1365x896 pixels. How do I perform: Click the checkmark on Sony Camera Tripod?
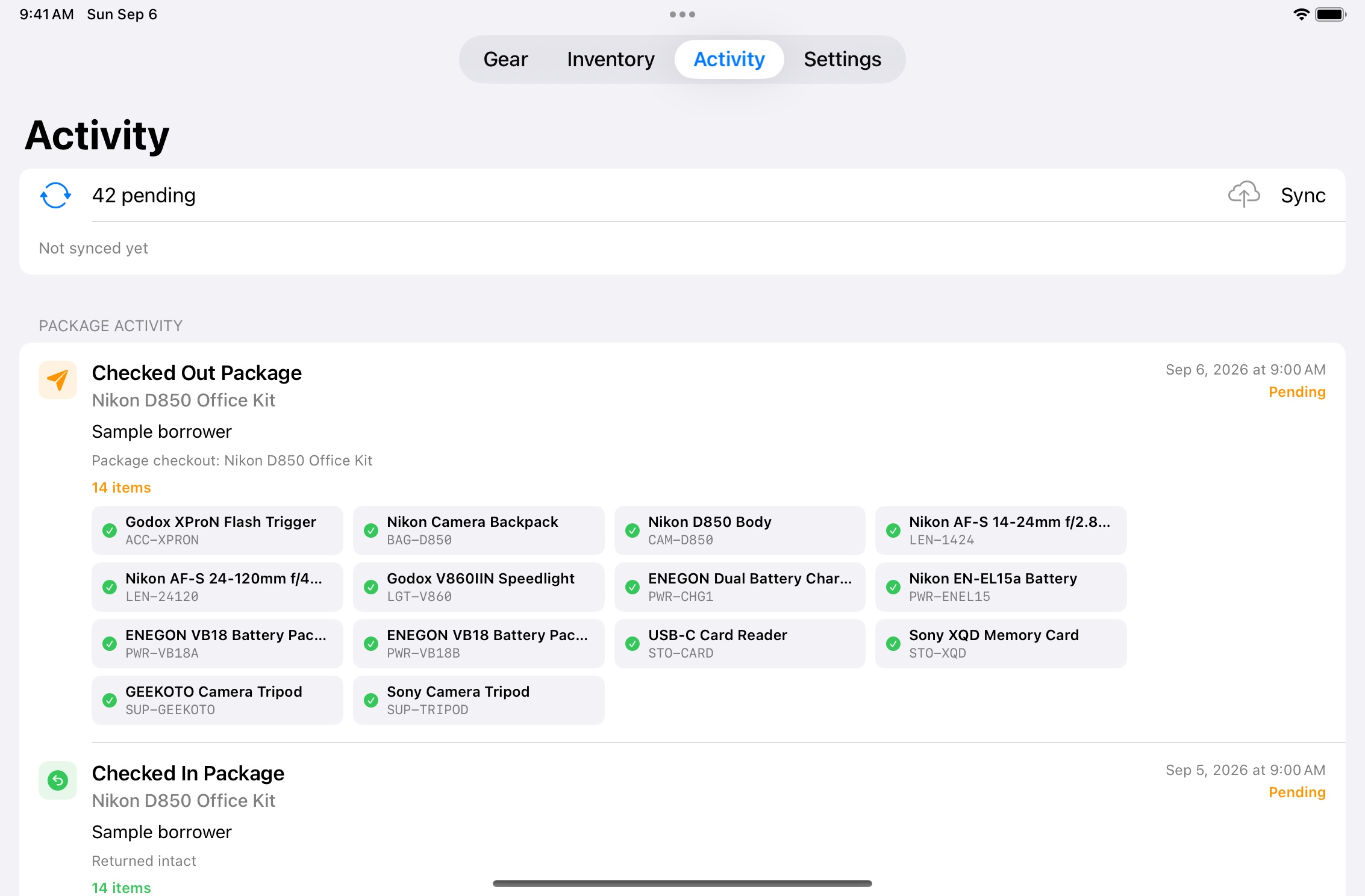(x=371, y=700)
